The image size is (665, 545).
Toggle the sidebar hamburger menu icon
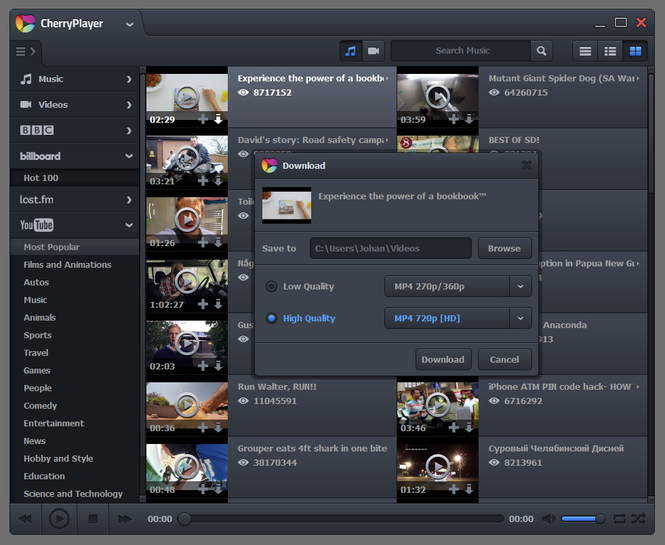(25, 52)
